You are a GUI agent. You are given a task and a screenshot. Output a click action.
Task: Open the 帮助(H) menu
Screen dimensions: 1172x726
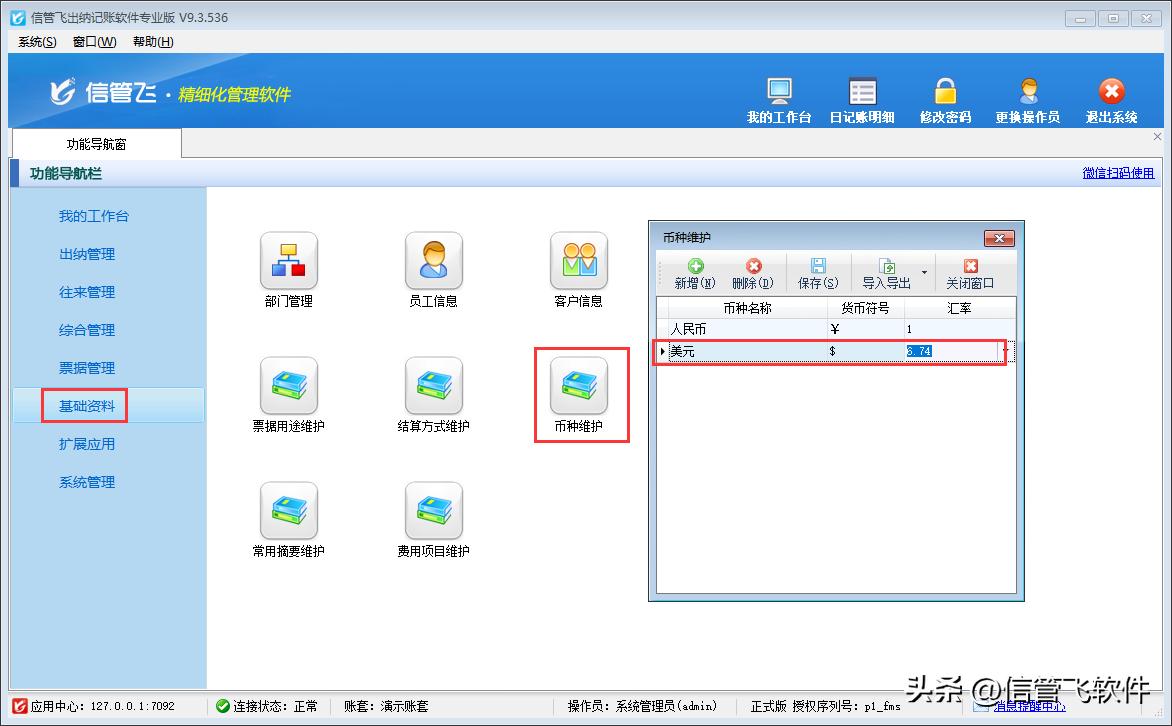pyautogui.click(x=153, y=42)
